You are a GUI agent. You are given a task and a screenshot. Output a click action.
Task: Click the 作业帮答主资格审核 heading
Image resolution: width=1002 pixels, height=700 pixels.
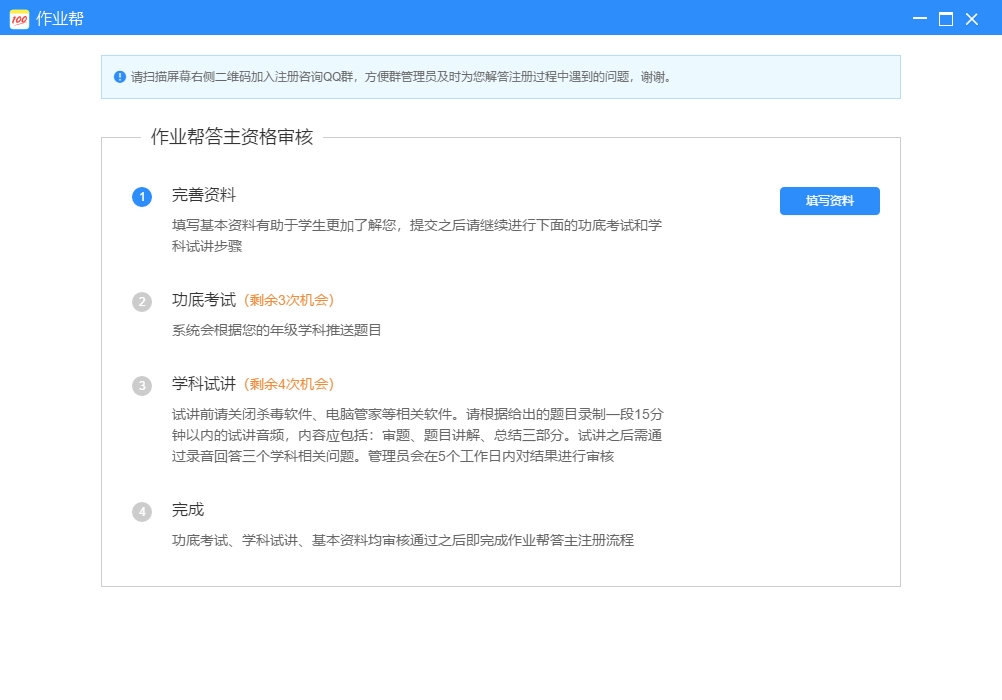click(x=232, y=138)
